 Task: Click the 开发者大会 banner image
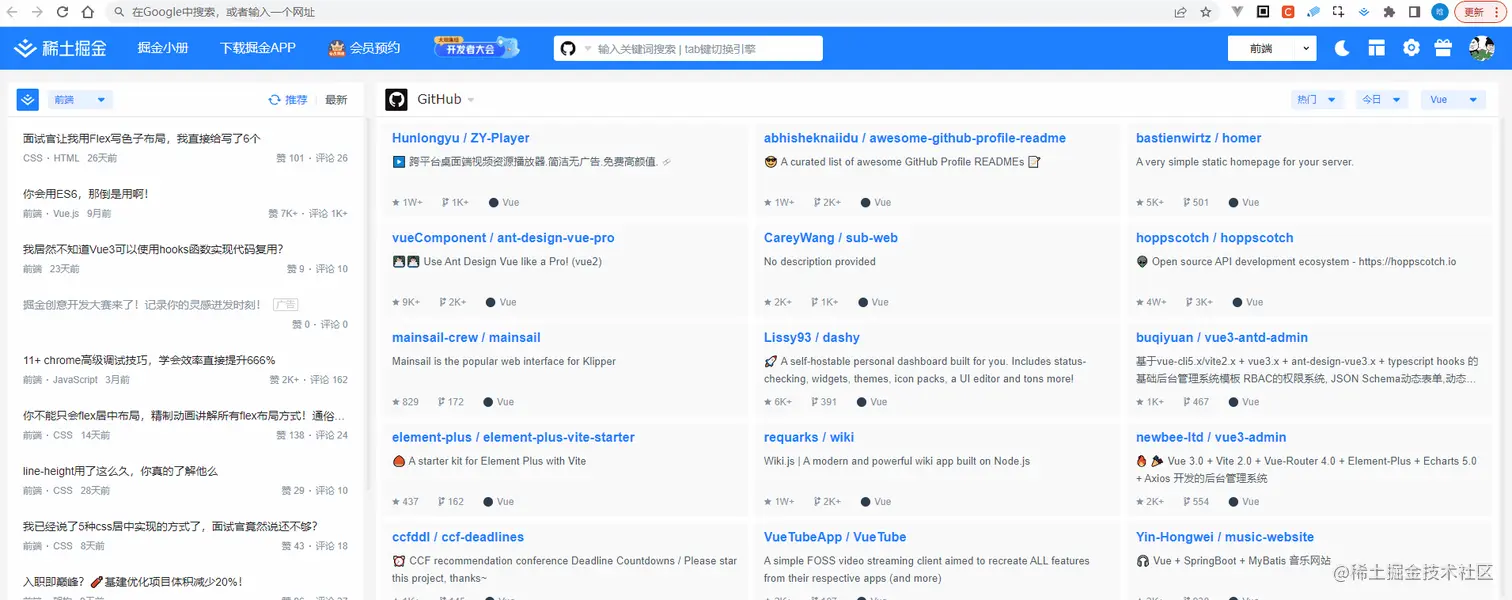(477, 47)
